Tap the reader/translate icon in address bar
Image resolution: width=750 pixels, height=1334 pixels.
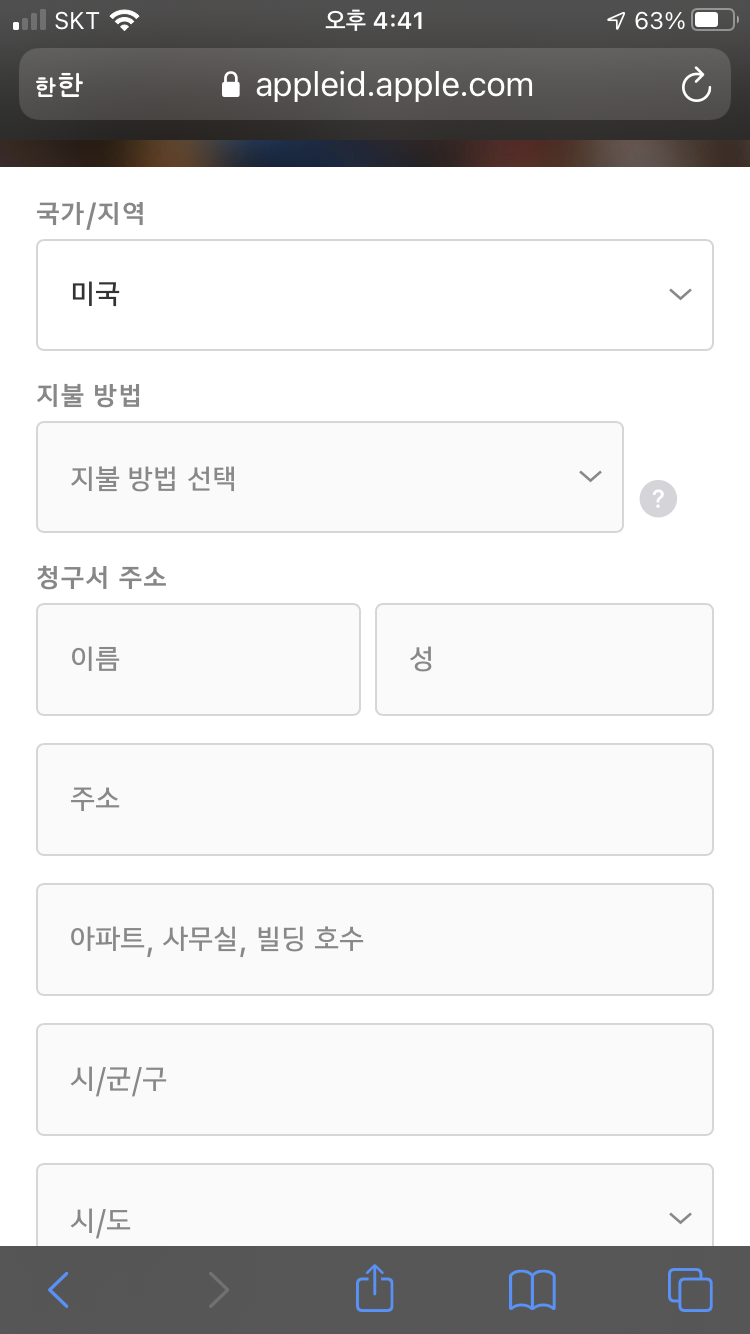(x=58, y=85)
